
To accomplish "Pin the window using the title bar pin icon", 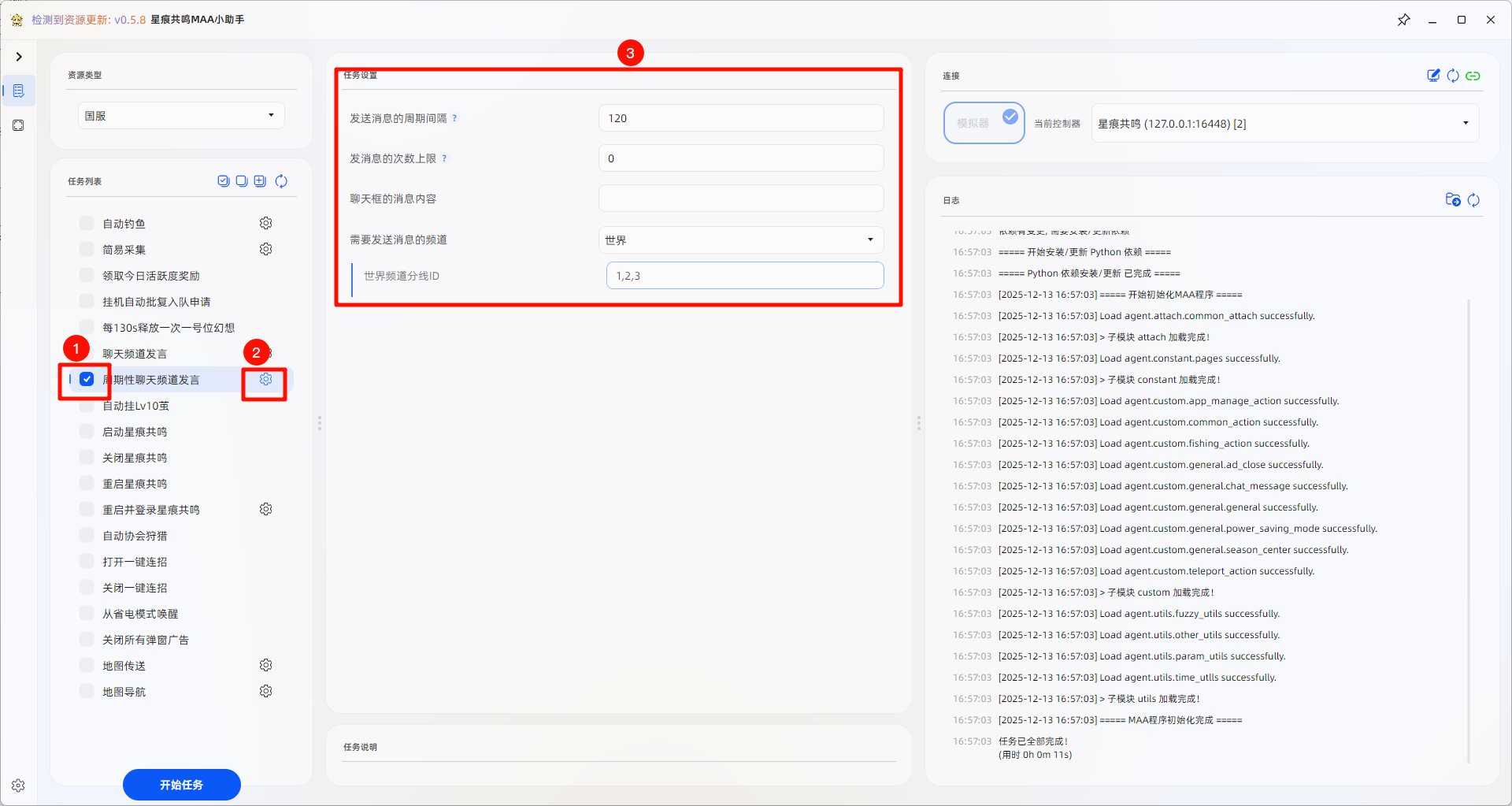I will [1403, 20].
